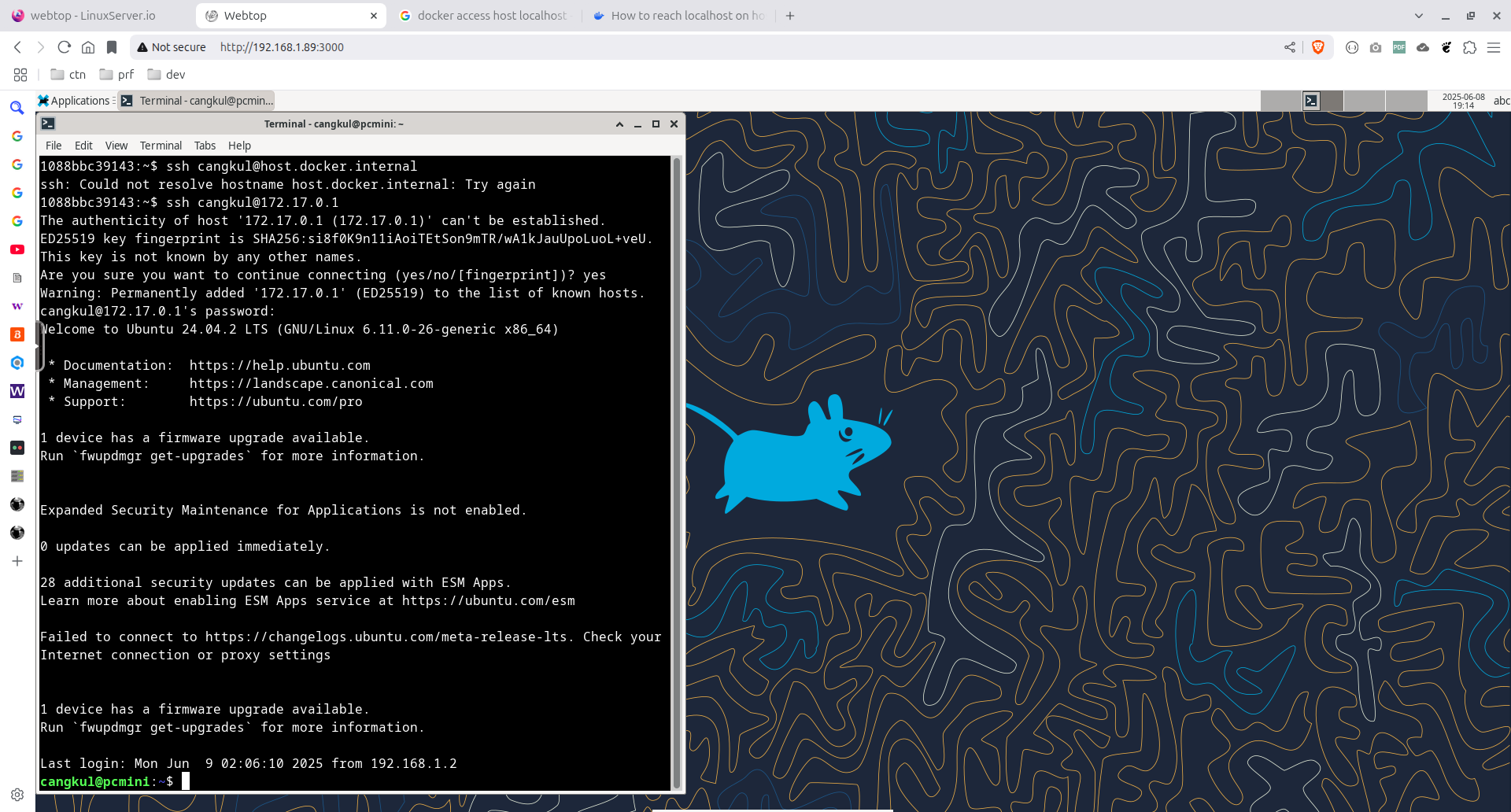Go forward in browser history

click(x=41, y=47)
